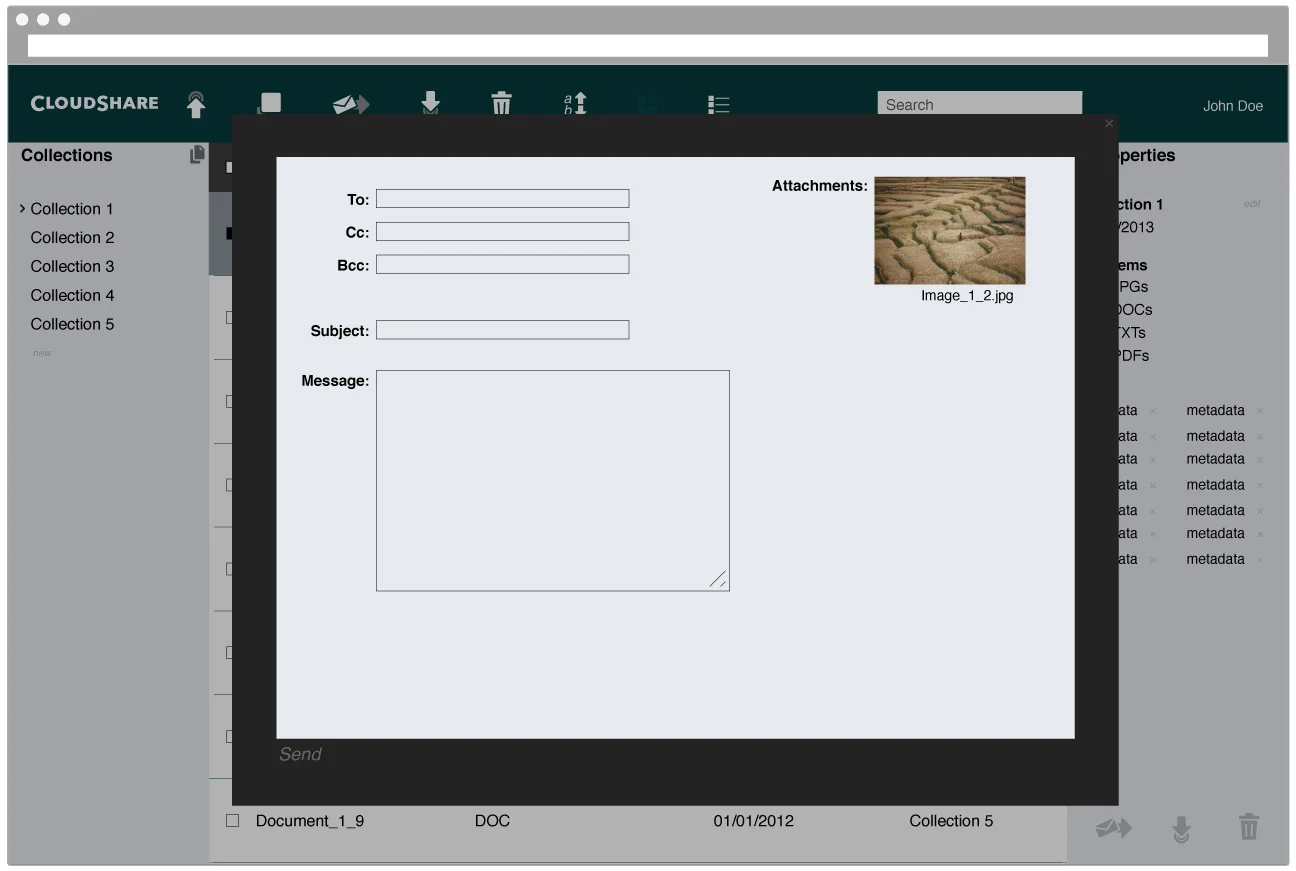The image size is (1296, 871).
Task: Click the copy icon beside Collections header
Action: pyautogui.click(x=197, y=155)
